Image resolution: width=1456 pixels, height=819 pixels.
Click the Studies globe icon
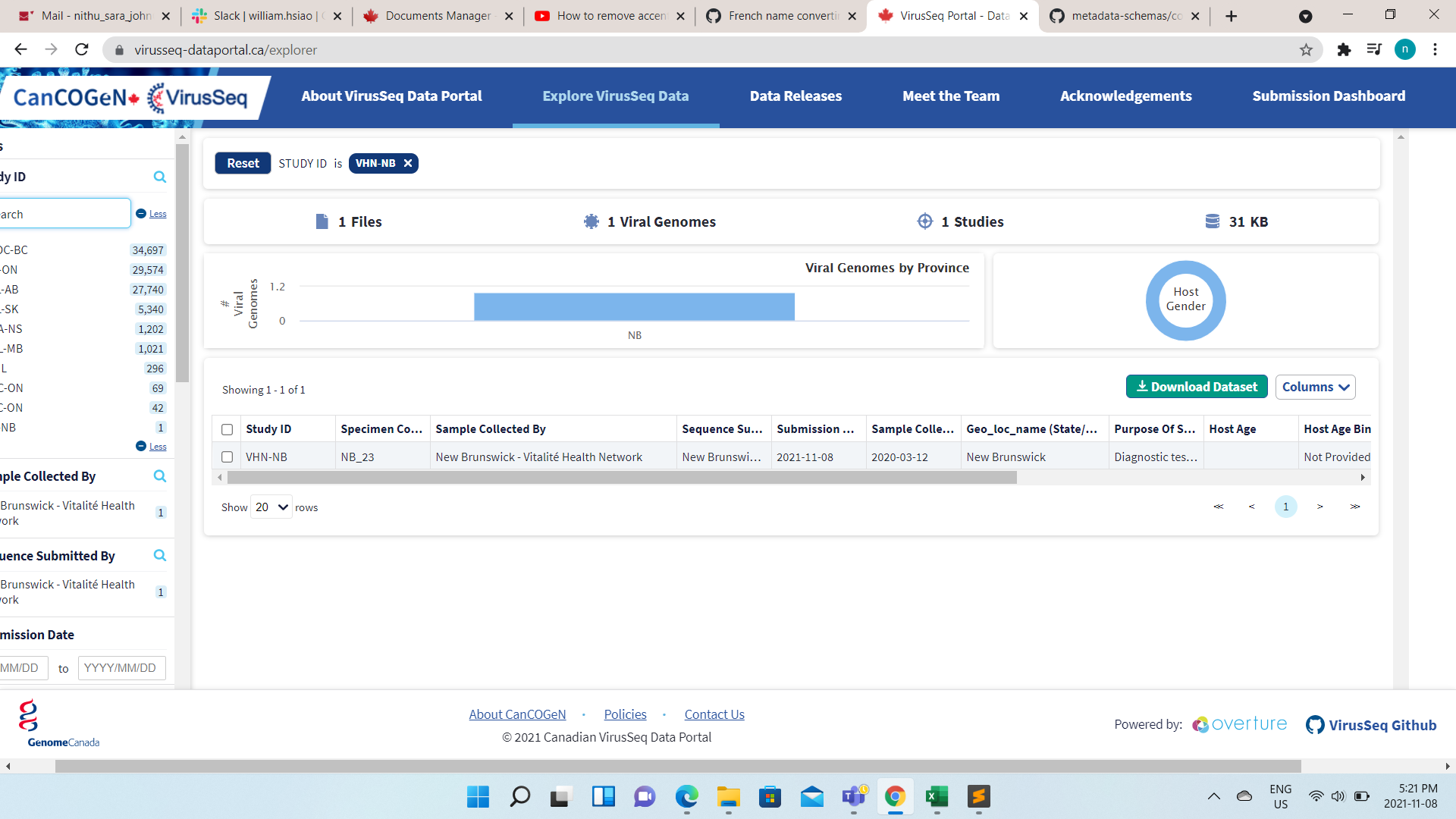(x=925, y=221)
